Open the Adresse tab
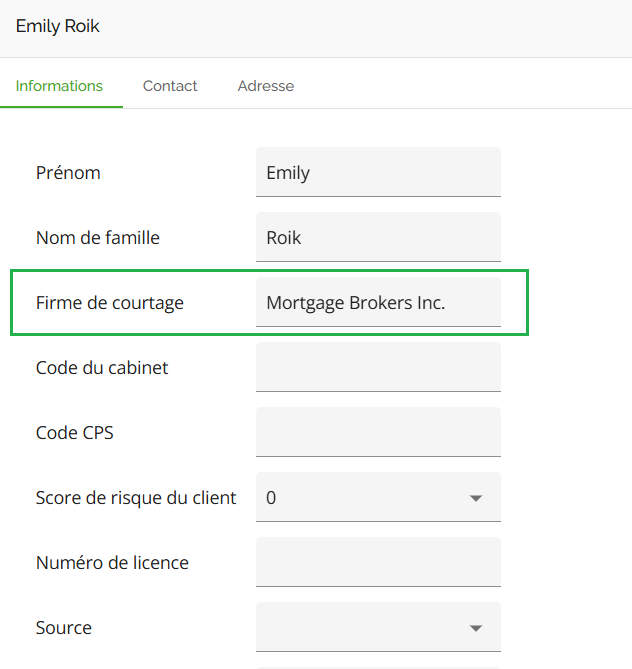 tap(266, 86)
